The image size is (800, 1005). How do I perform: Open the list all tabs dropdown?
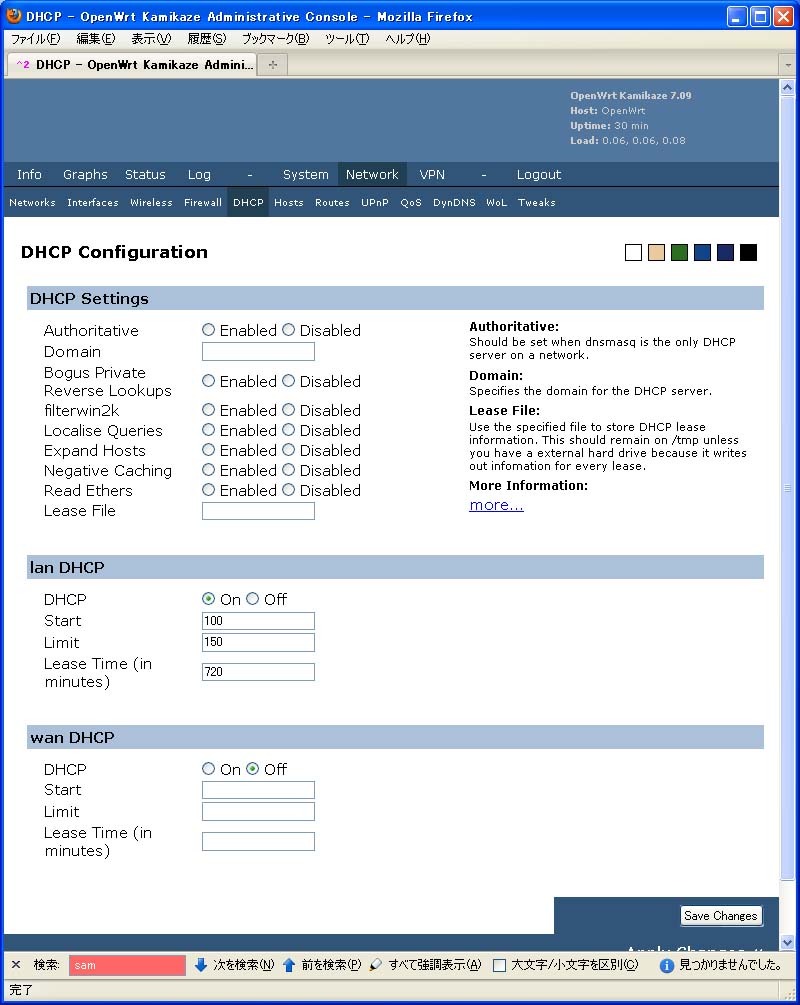[788, 64]
